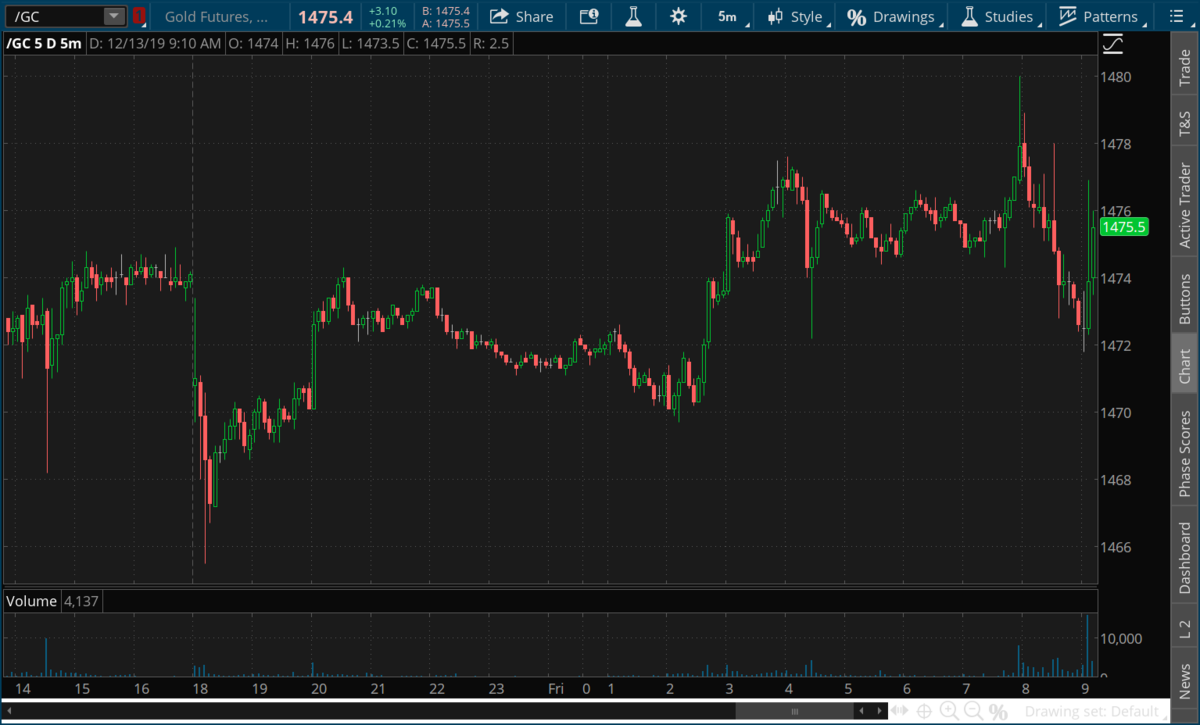The image size is (1200, 725).
Task: Click the volume value 4,137
Action: (x=81, y=601)
